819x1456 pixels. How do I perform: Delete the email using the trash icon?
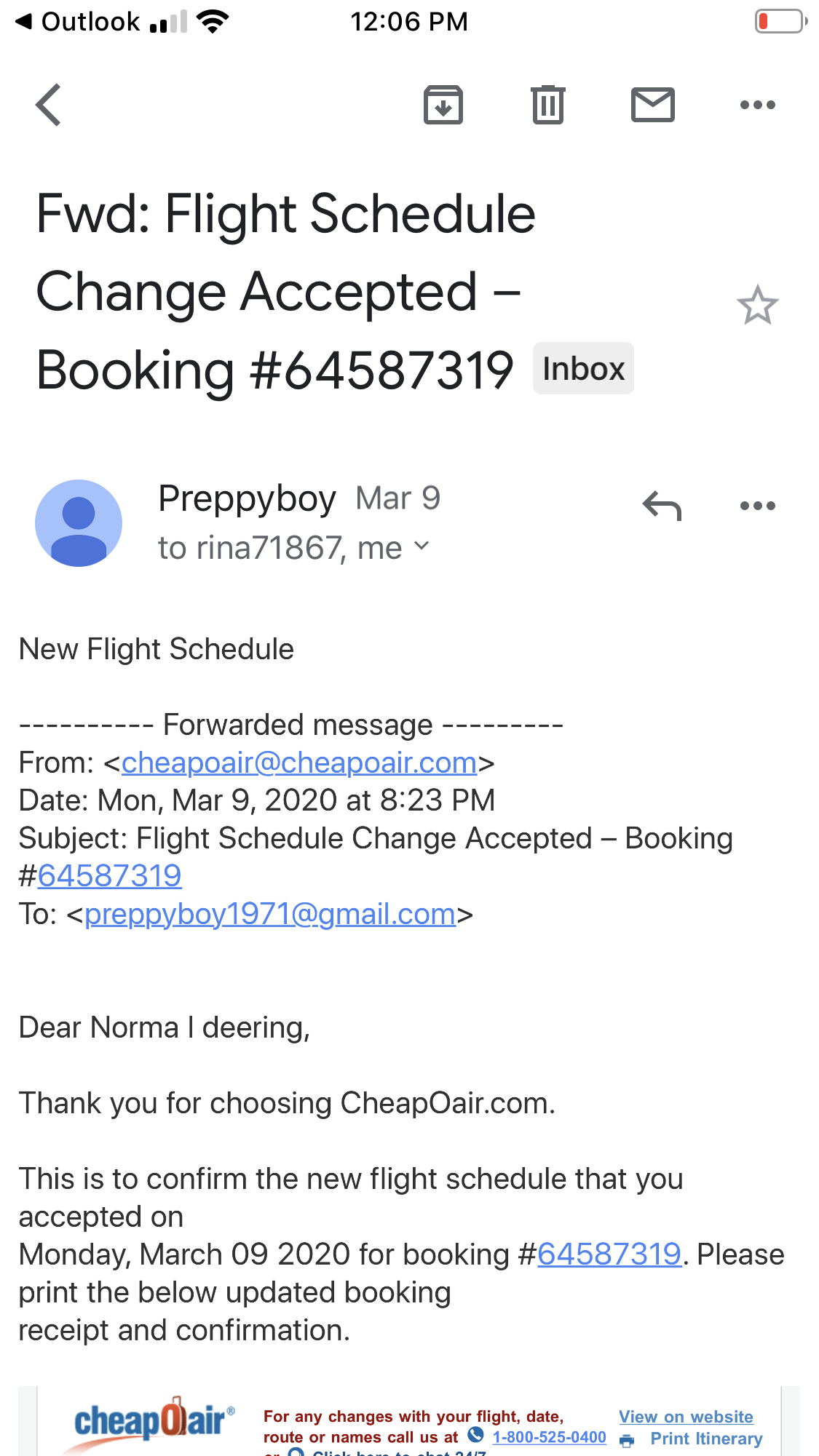coord(547,105)
